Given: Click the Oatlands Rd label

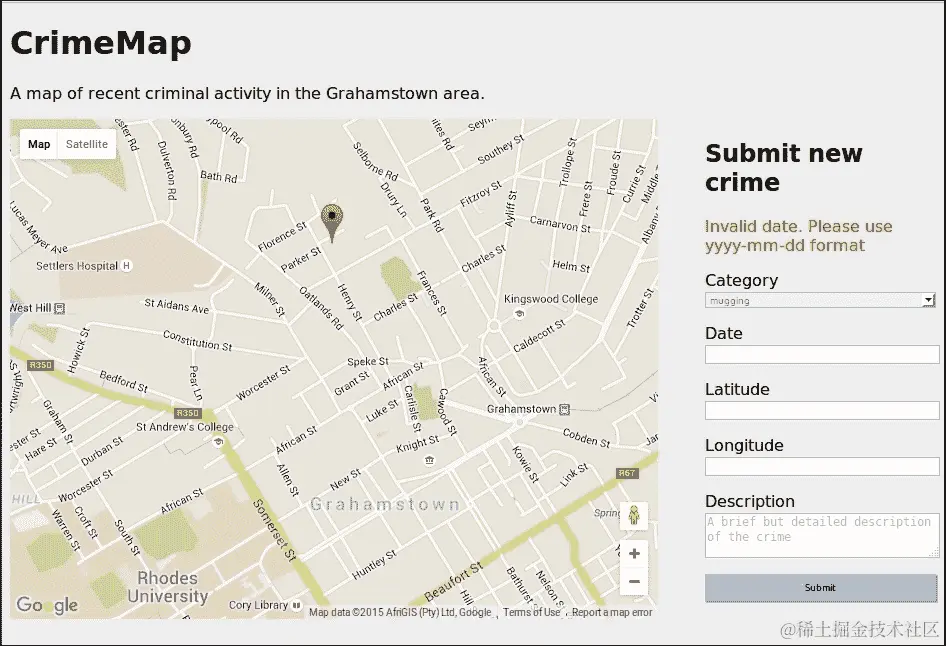Looking at the screenshot, I should [x=322, y=308].
